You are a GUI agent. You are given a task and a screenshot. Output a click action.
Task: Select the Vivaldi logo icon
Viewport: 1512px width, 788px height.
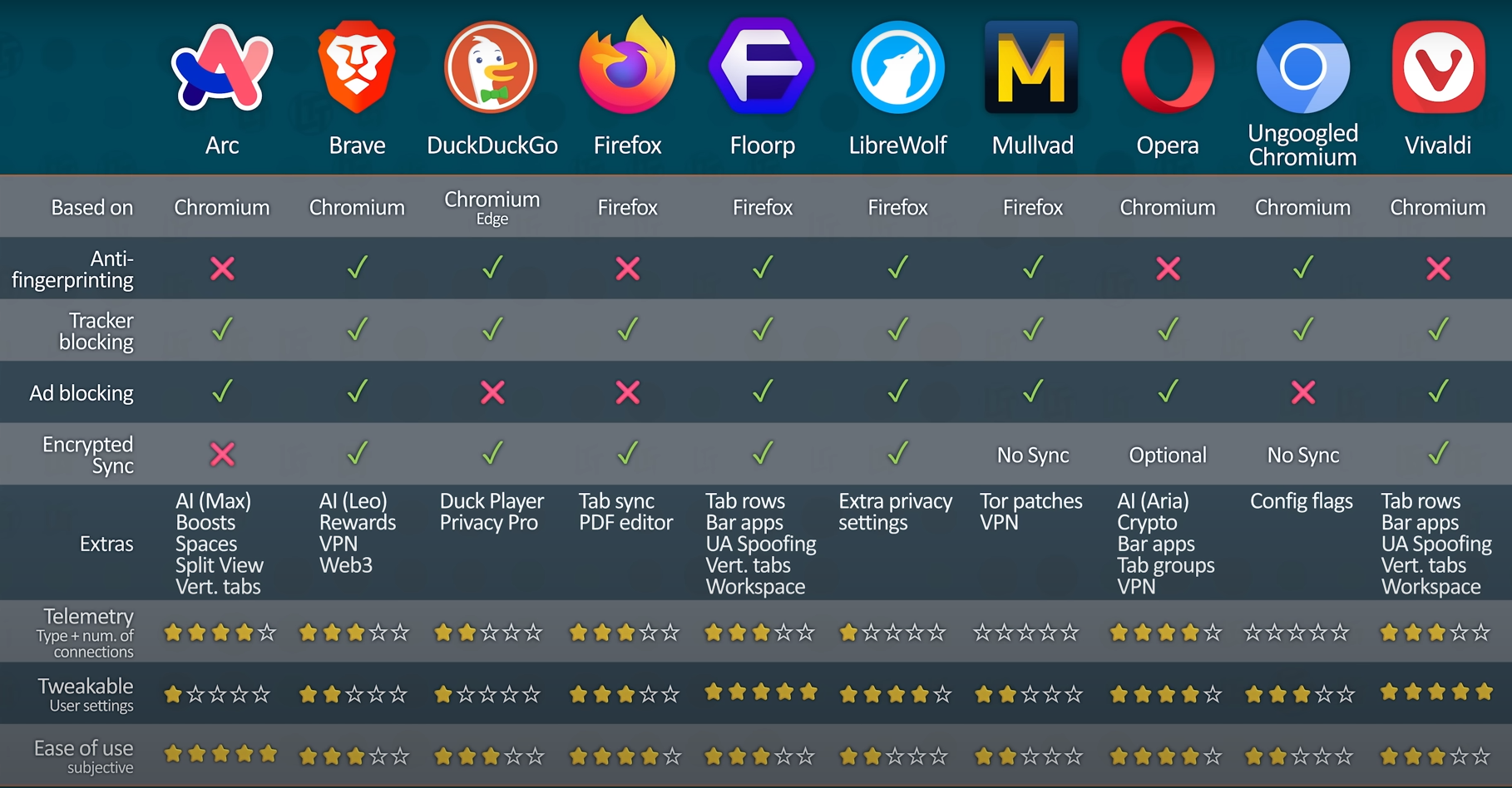[x=1438, y=67]
